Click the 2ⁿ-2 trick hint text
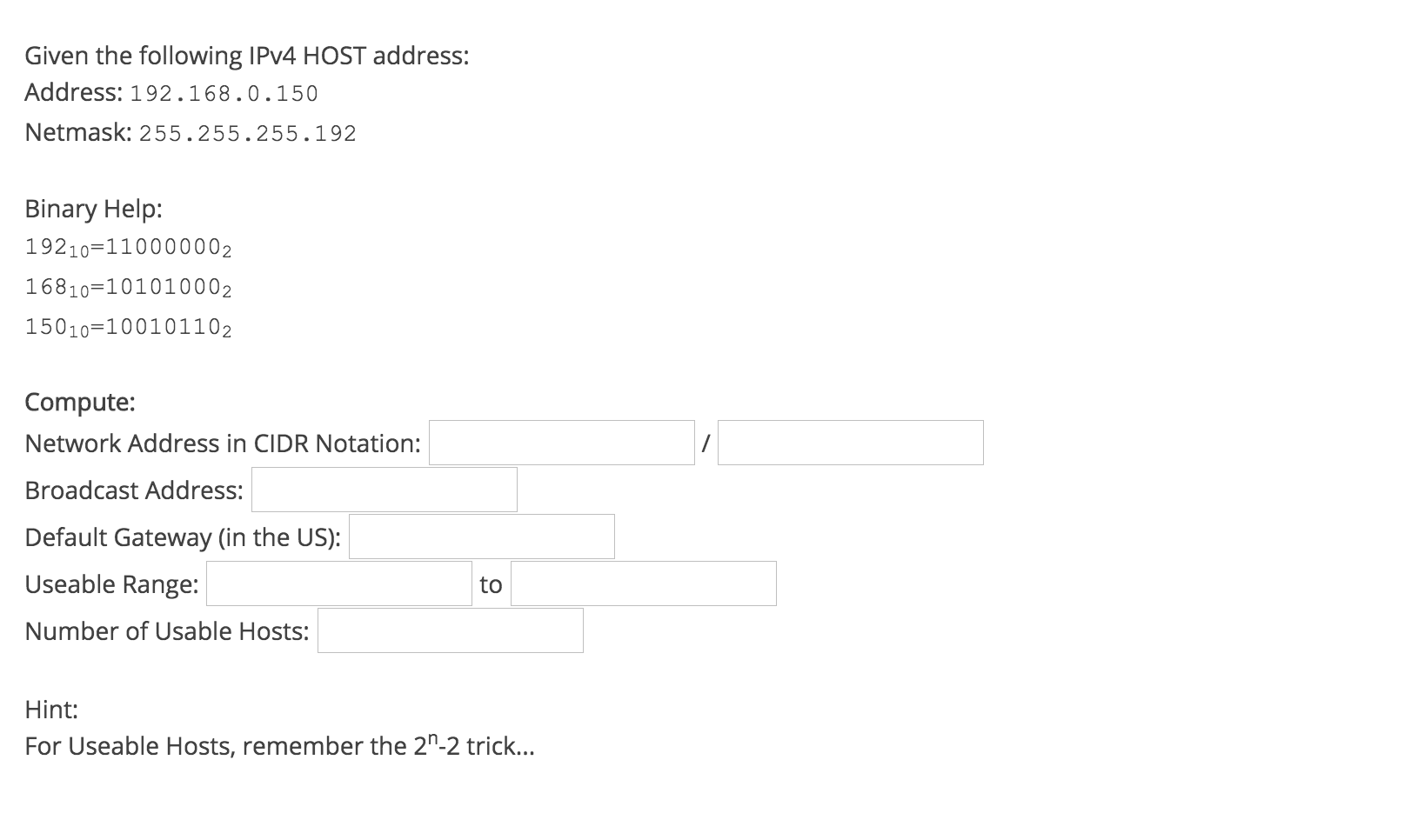The width and height of the screenshot is (1418, 840). [279, 745]
